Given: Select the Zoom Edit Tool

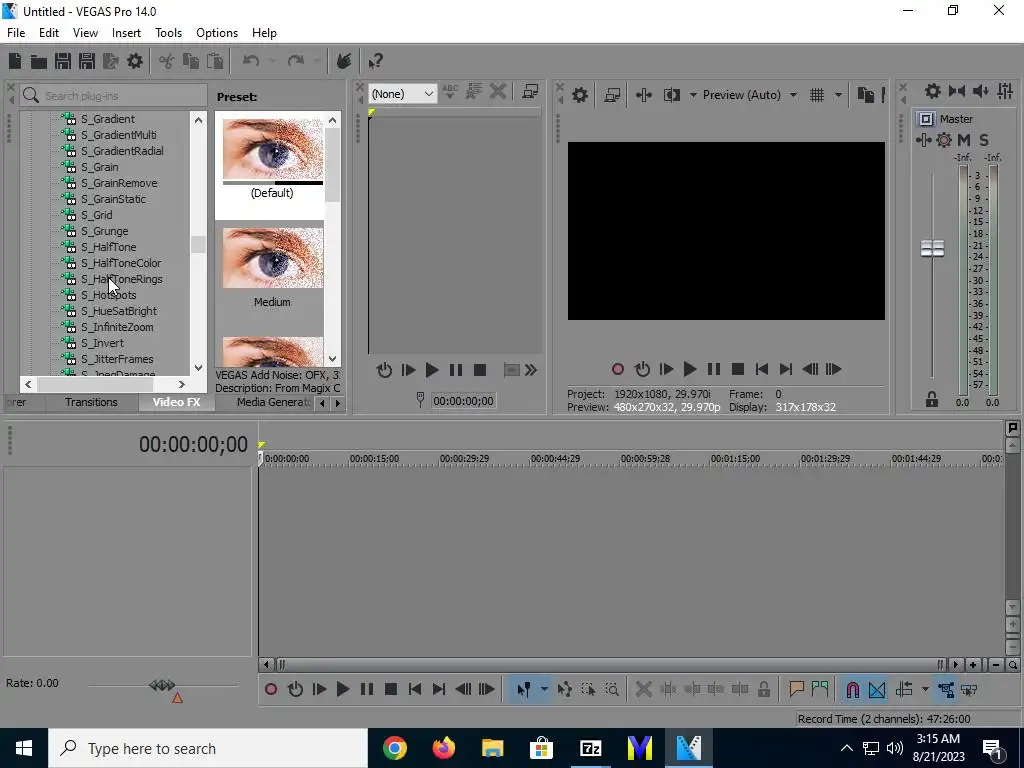Looking at the screenshot, I should [x=612, y=690].
